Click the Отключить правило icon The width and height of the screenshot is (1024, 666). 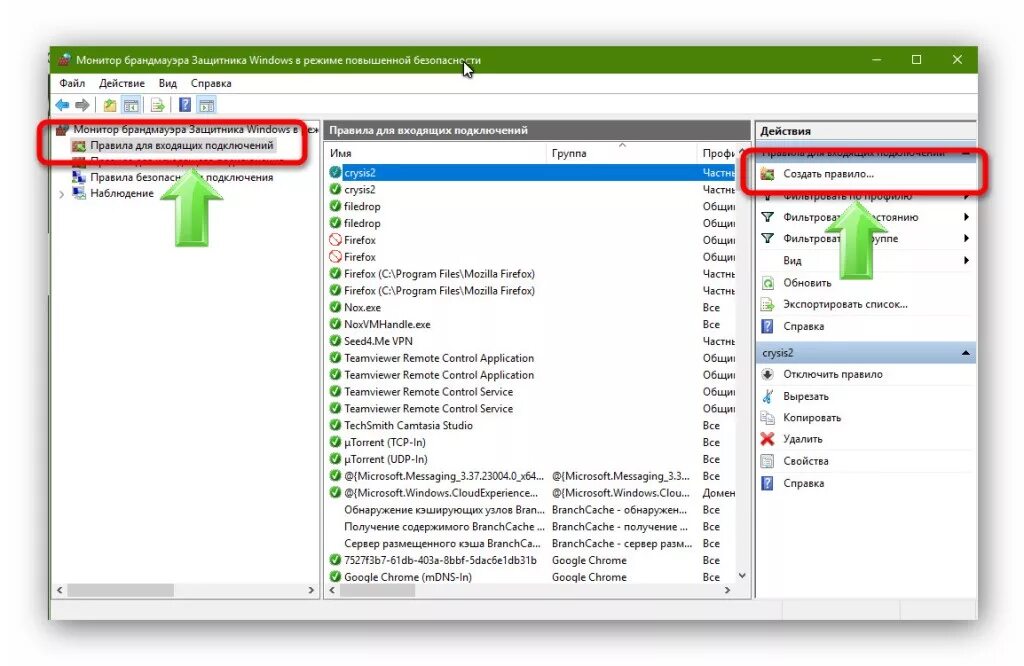768,374
